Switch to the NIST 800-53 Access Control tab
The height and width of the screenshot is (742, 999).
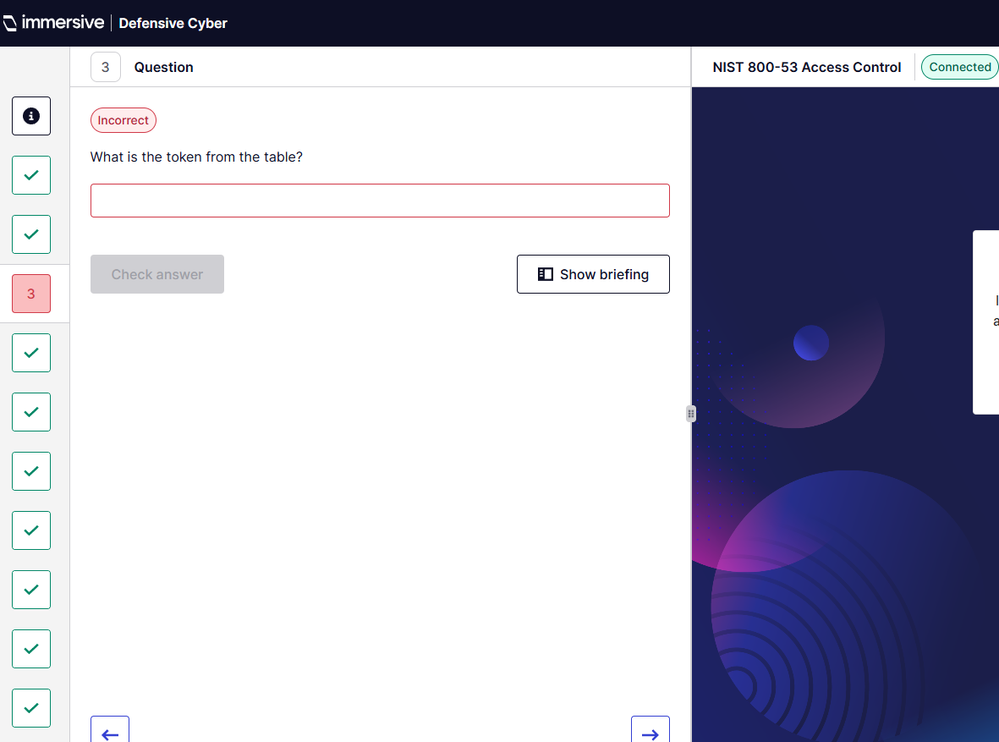[x=806, y=67]
